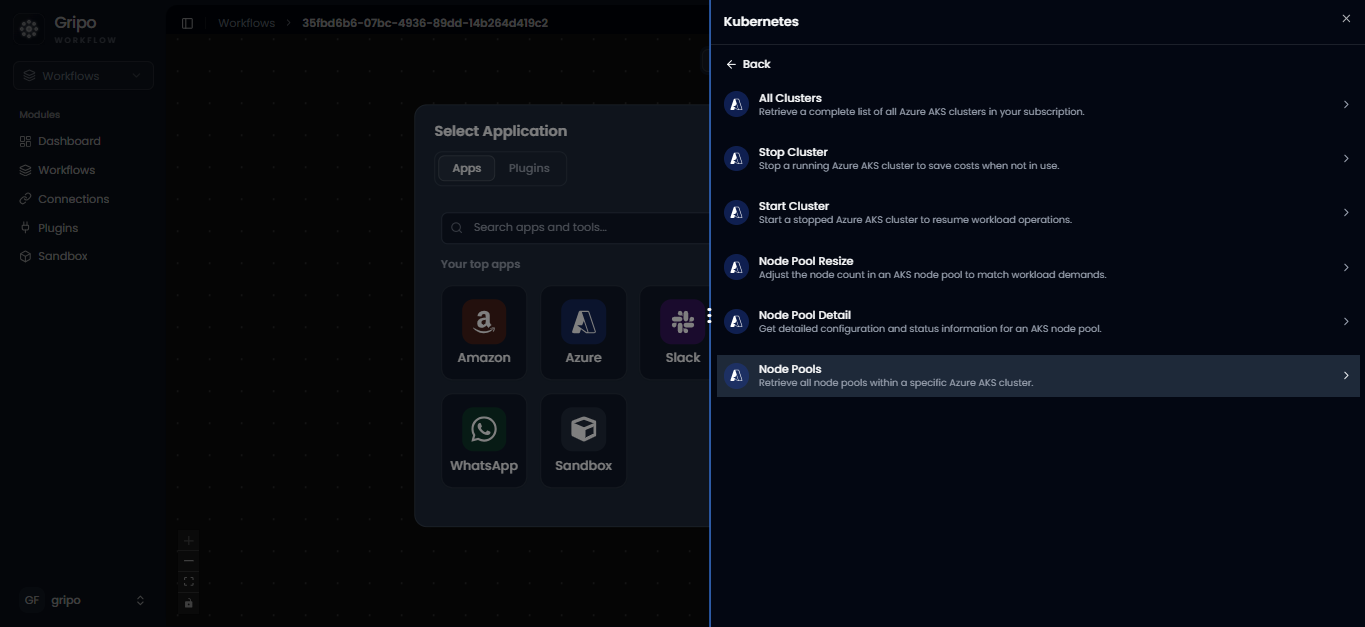Click the canvas zoom in plus icon
The image size is (1365, 627).
point(189,540)
